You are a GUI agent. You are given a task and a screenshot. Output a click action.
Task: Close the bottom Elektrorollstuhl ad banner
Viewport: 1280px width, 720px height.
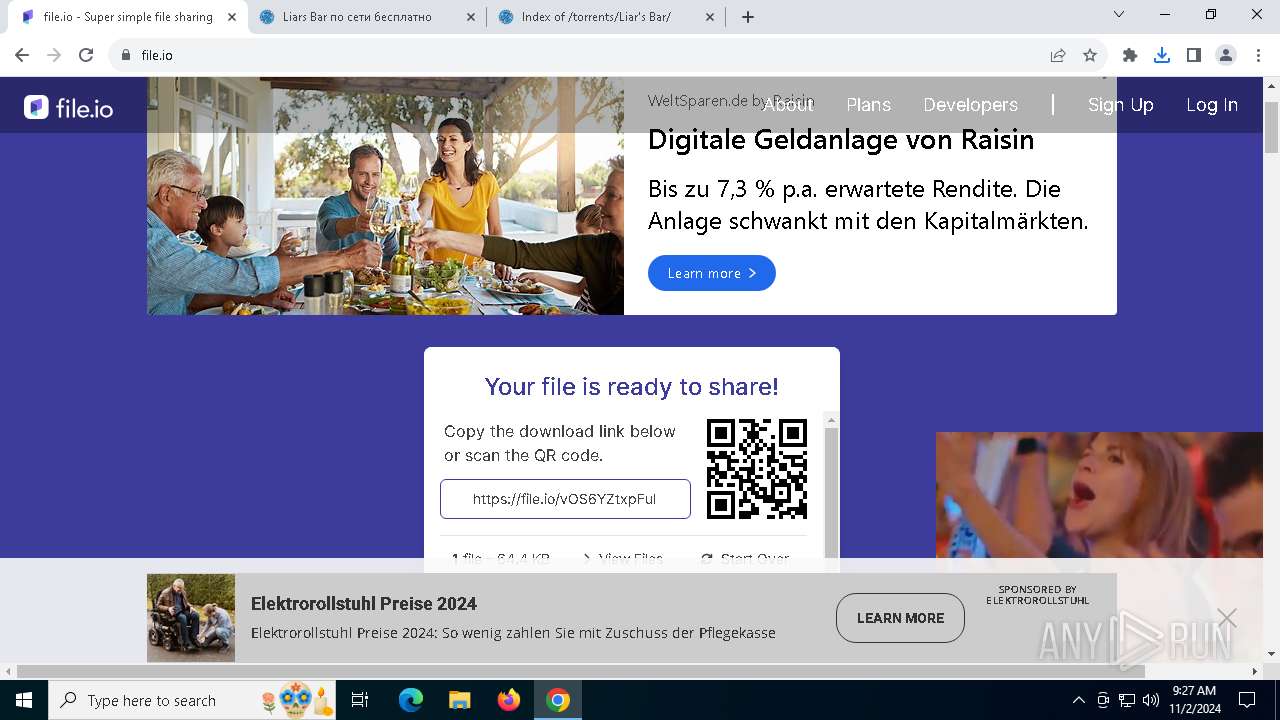pyautogui.click(x=1227, y=618)
